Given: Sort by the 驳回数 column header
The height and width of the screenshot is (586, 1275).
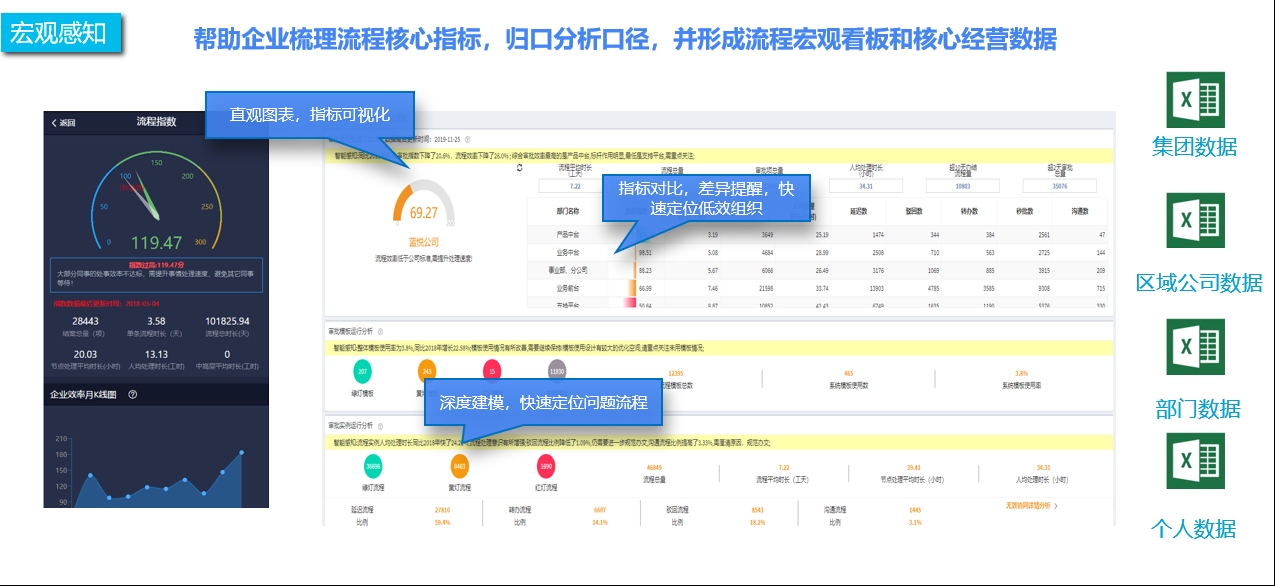Looking at the screenshot, I should (913, 211).
